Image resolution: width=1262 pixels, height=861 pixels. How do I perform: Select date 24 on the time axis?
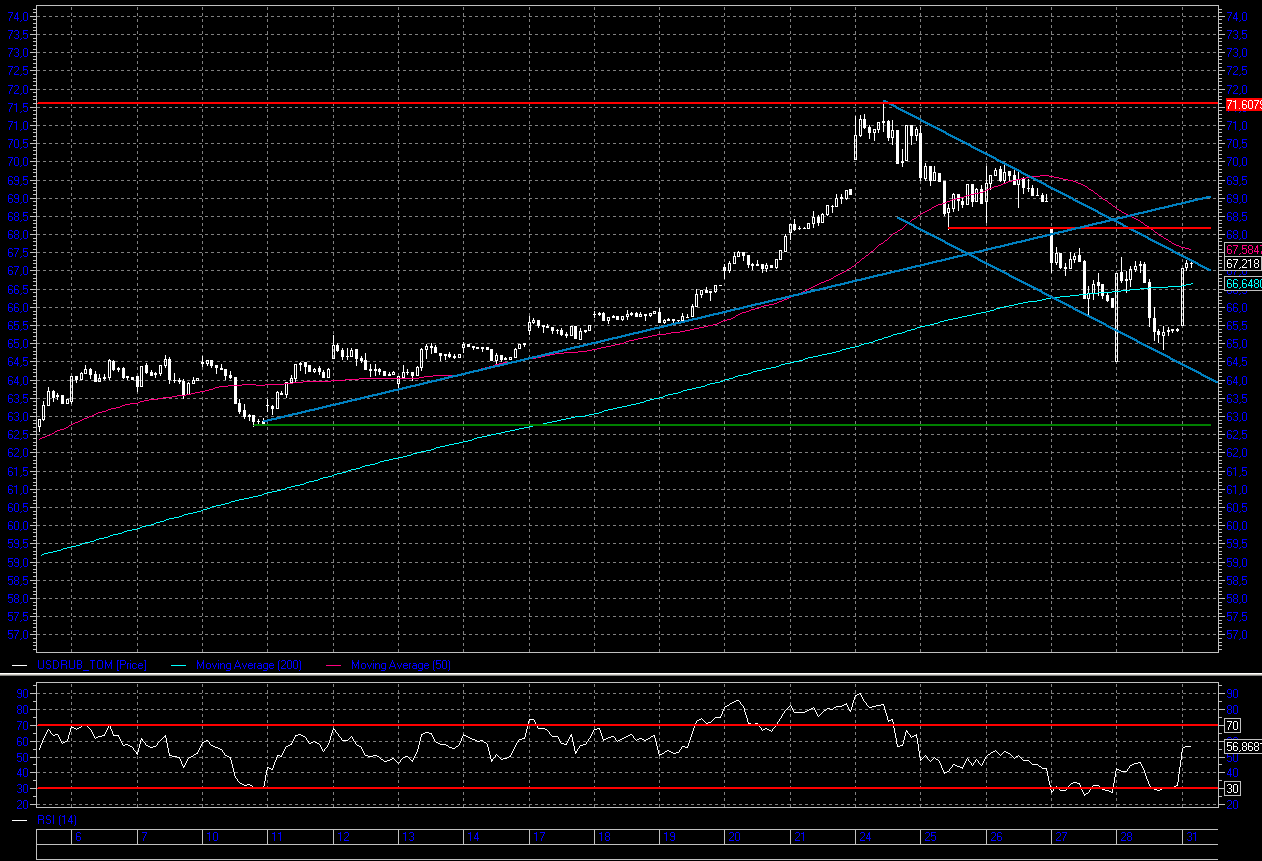point(864,836)
